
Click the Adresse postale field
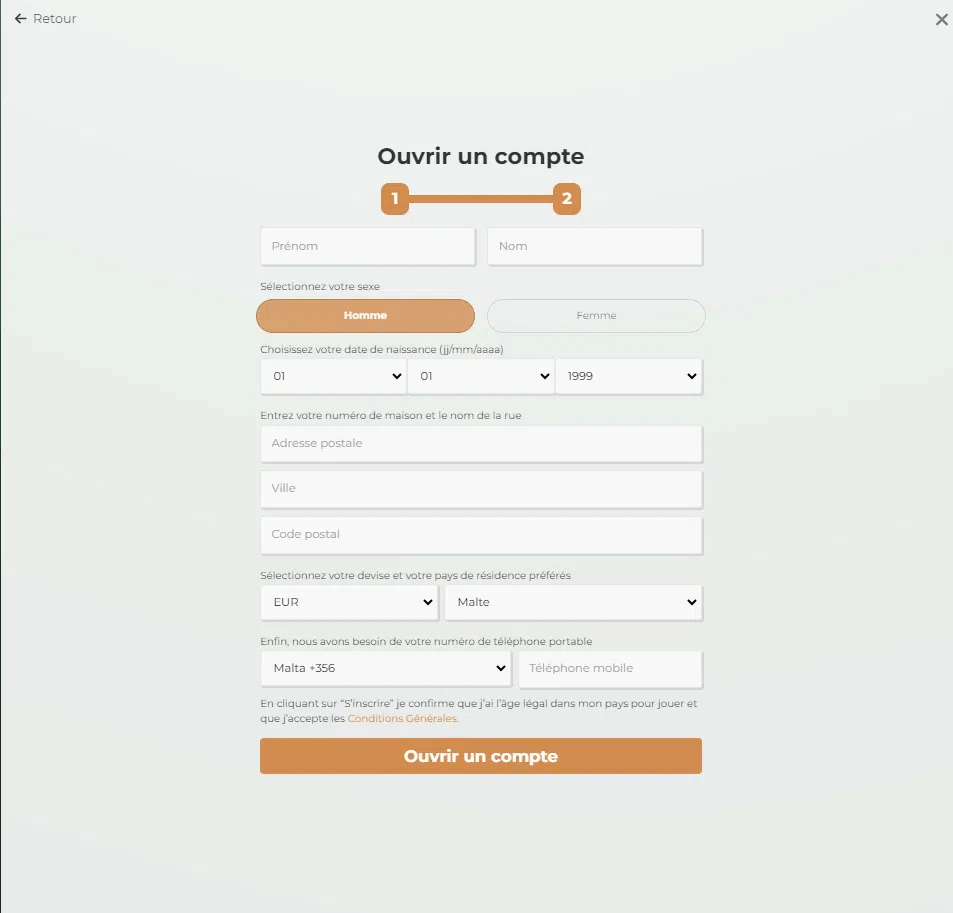click(x=481, y=444)
